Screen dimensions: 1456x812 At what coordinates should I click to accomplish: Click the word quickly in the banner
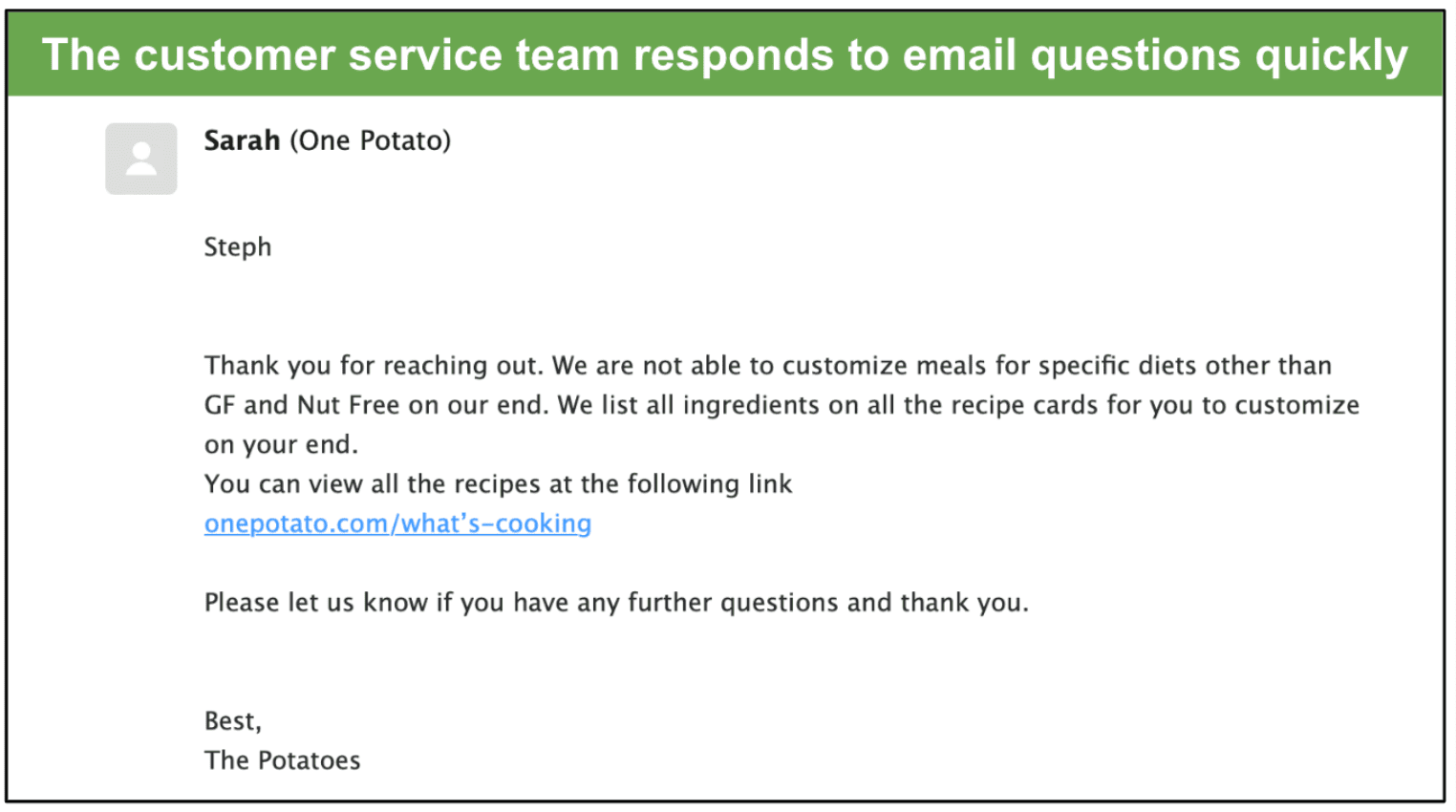tap(1332, 55)
